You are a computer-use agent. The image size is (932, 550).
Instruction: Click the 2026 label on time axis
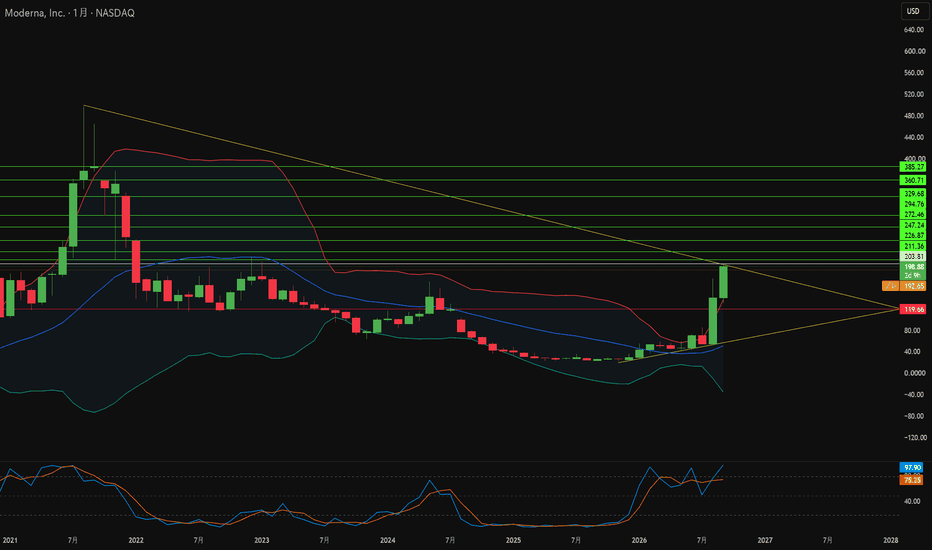coord(639,540)
